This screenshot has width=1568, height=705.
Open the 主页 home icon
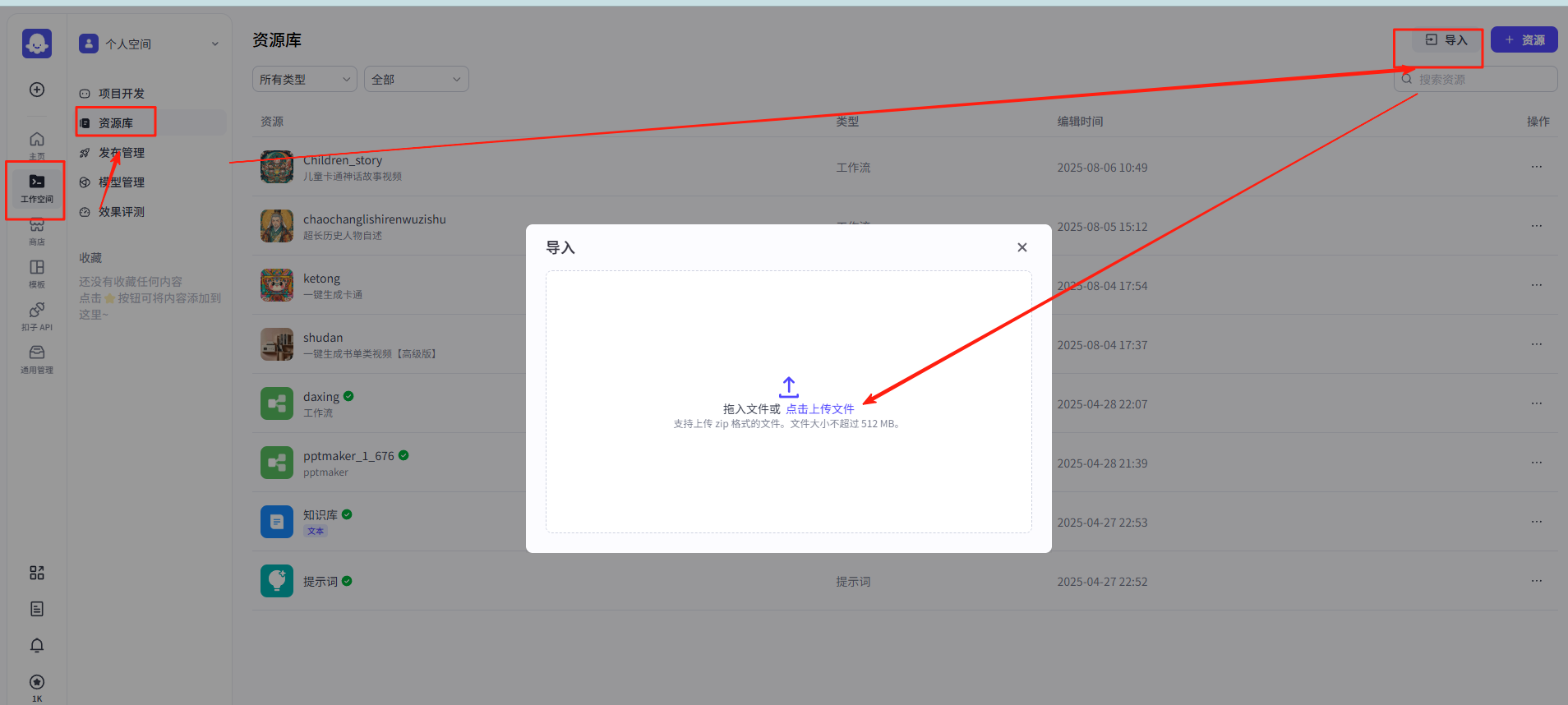37,142
